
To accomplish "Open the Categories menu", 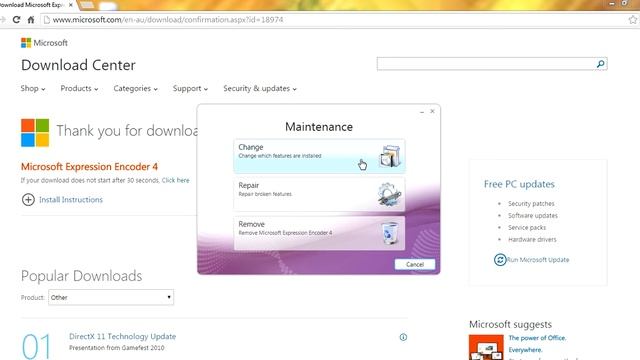I will pos(136,89).
